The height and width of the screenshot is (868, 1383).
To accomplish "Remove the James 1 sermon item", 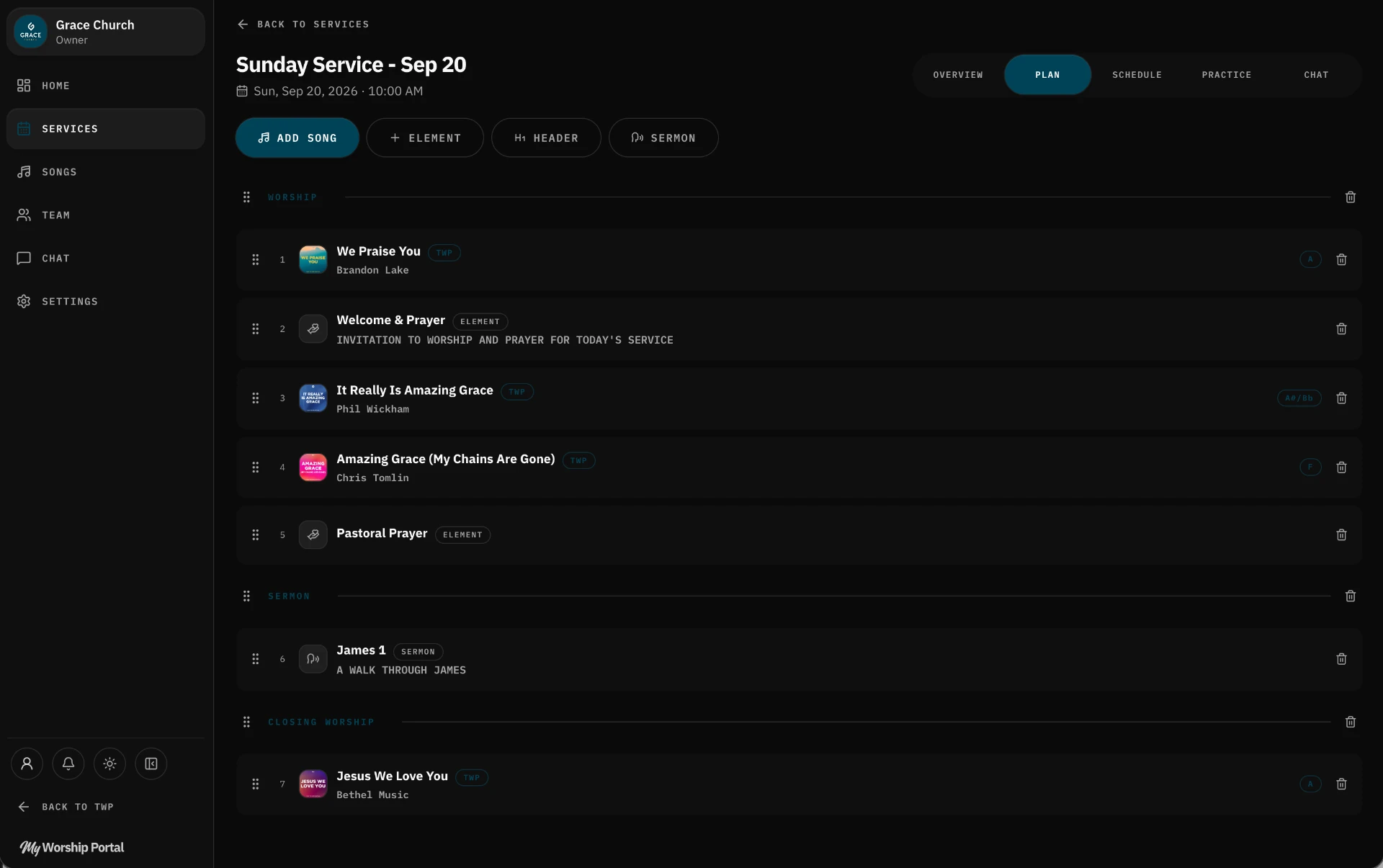I will 1341,659.
